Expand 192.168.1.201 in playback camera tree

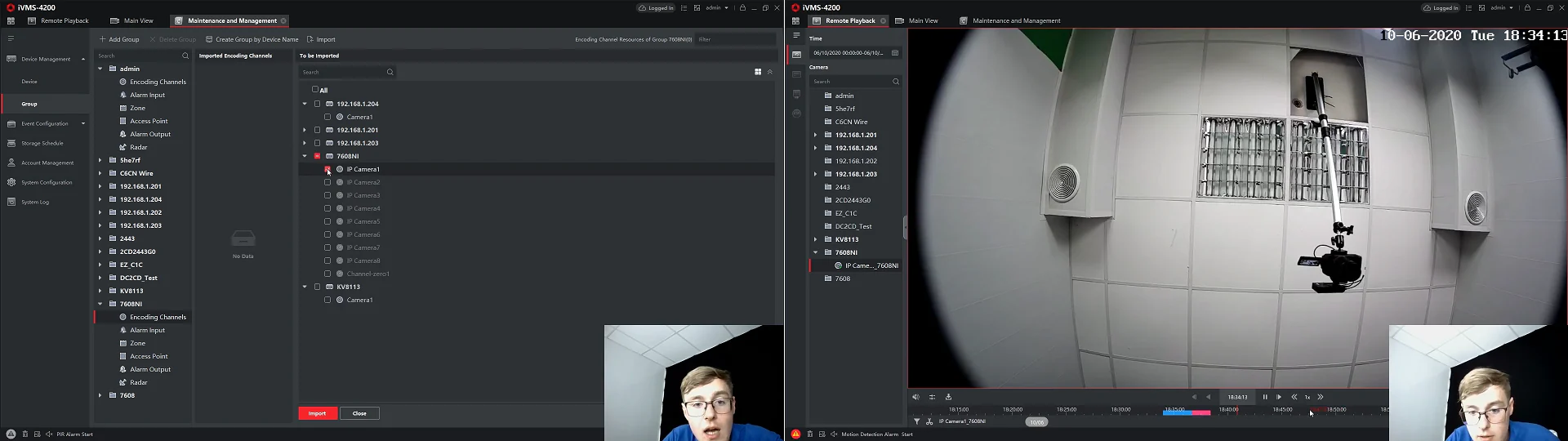[816, 135]
